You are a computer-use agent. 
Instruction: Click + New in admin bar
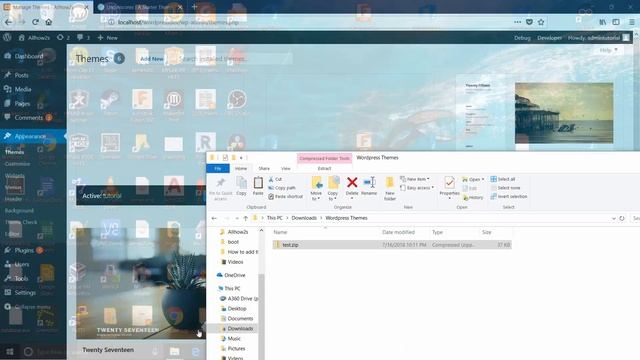[x=108, y=38]
